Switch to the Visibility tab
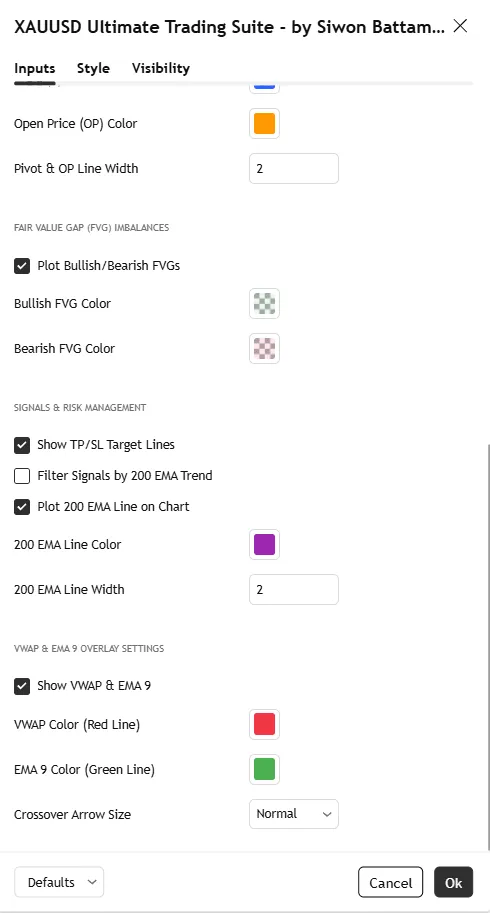 (161, 68)
